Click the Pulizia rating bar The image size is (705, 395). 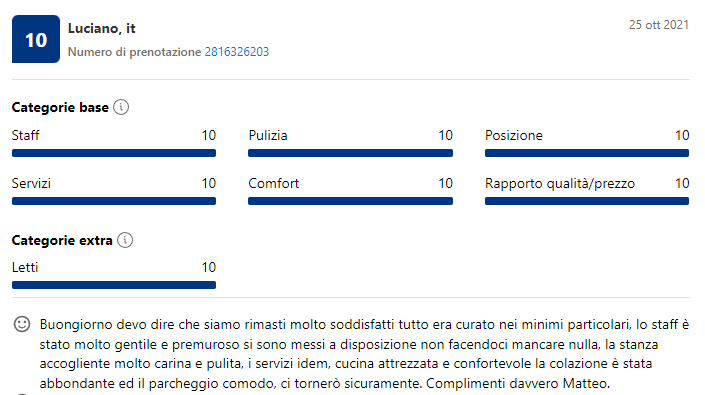[x=350, y=153]
